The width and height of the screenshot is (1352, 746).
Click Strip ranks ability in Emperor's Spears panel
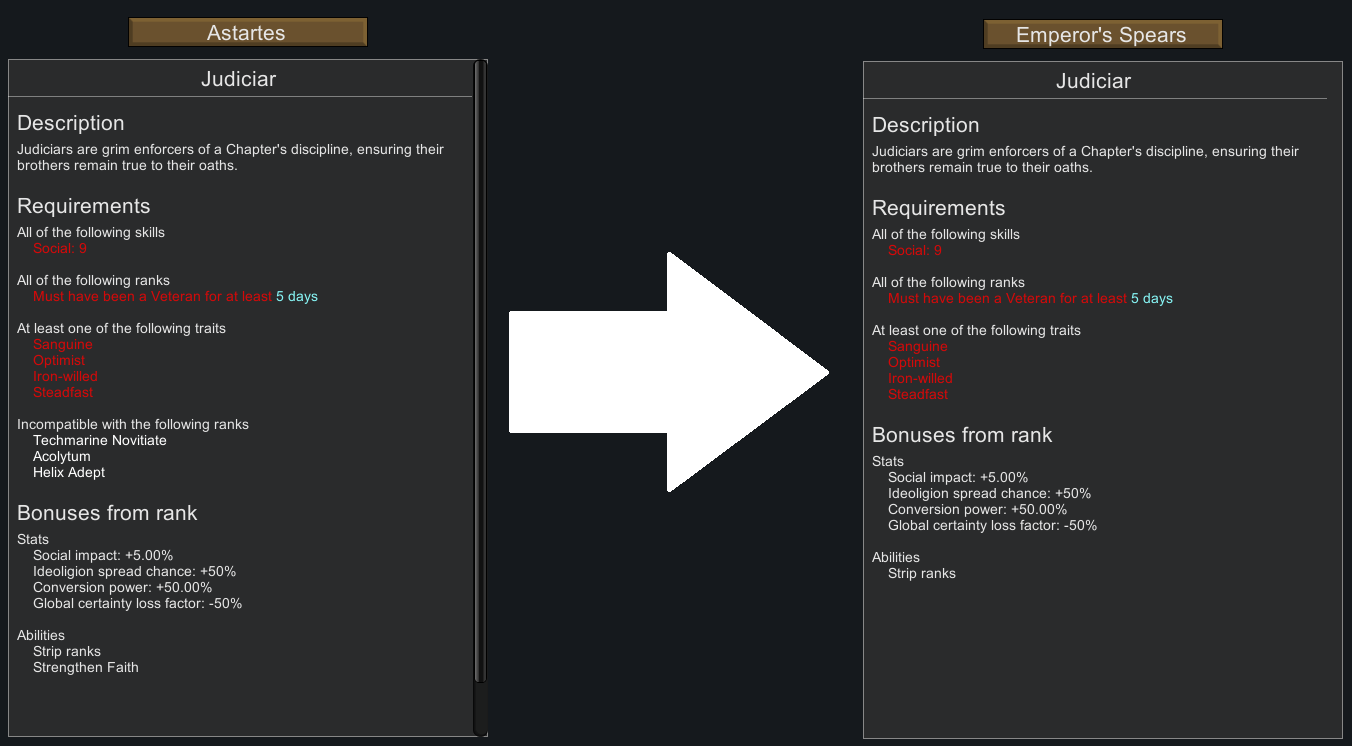click(x=922, y=573)
